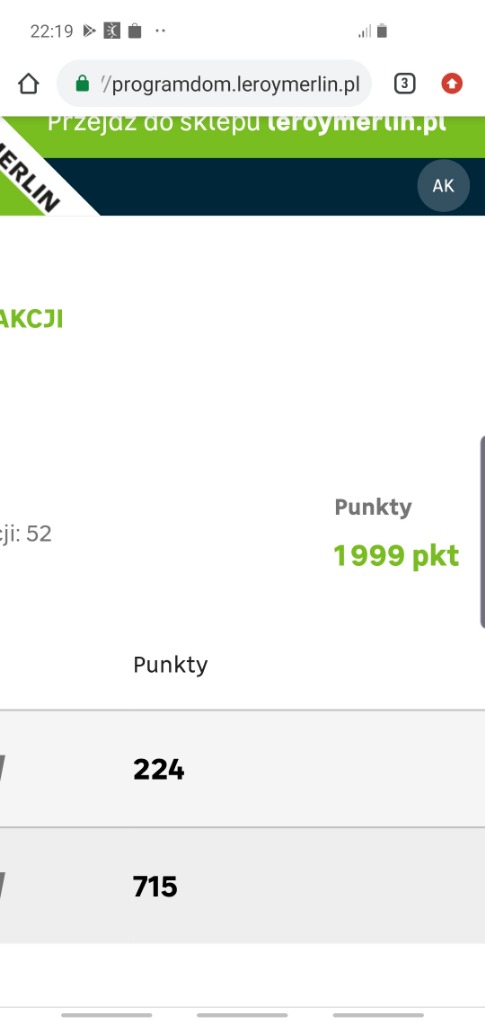This screenshot has width=485, height=1024.
Task: Tap the shopping bag notification icon
Action: 134,31
